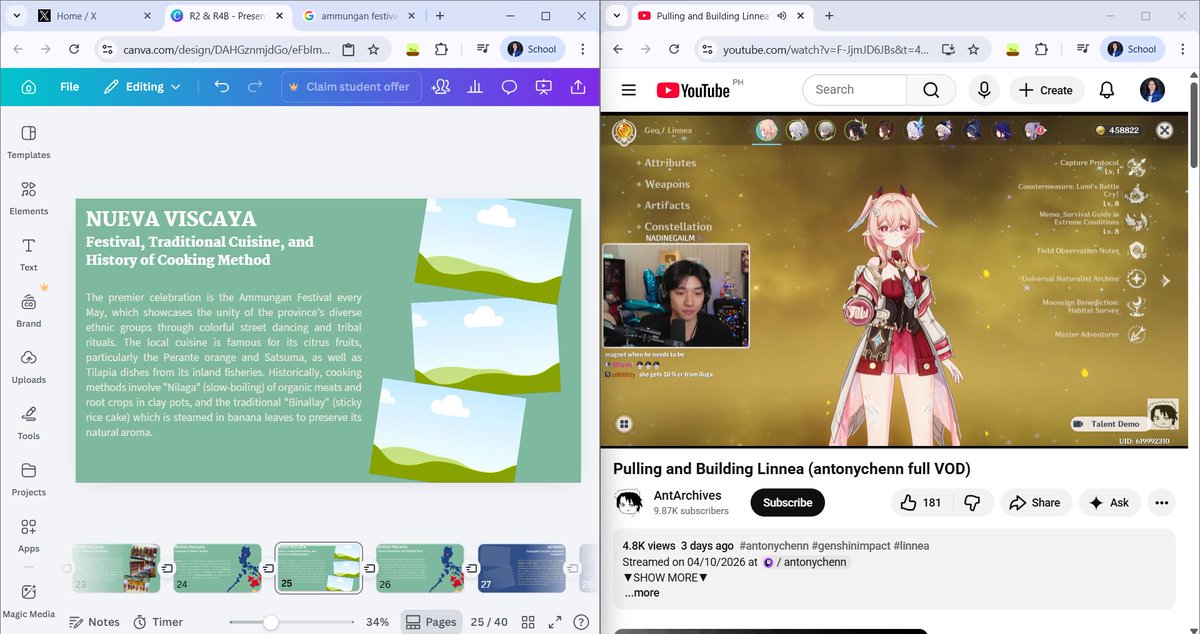The width and height of the screenshot is (1200, 634).
Task: Click the Share button under video
Action: point(1035,502)
